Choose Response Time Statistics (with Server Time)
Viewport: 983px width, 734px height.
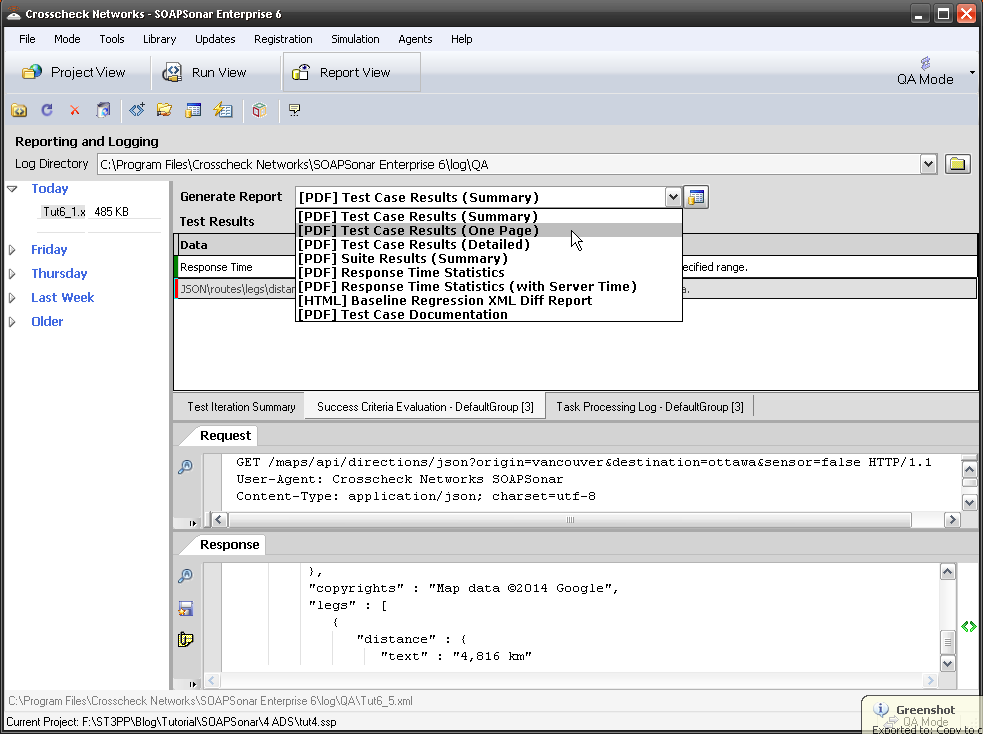click(488, 286)
